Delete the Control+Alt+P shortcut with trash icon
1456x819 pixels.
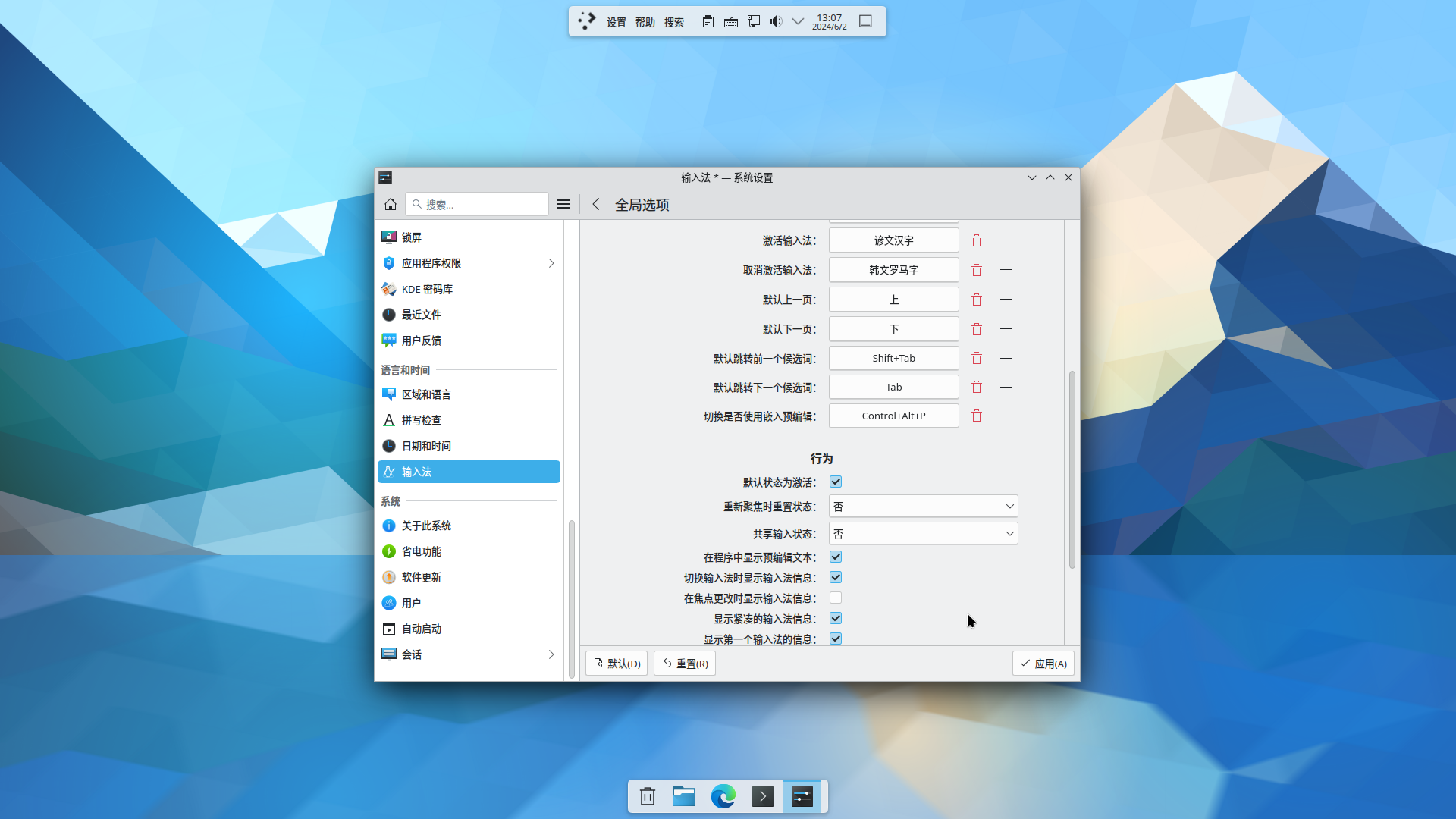[977, 416]
